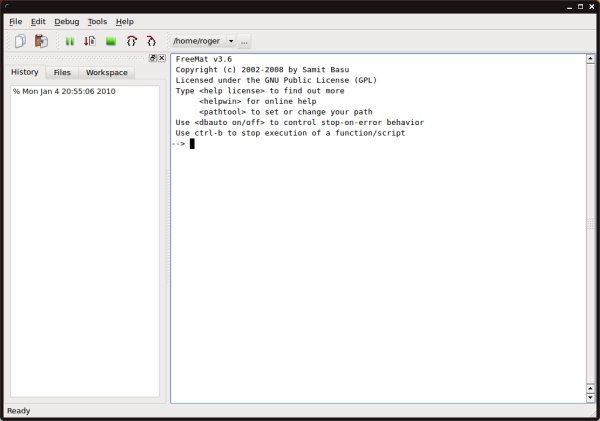
Task: Click the Paste icon in toolbar
Action: tap(41, 41)
